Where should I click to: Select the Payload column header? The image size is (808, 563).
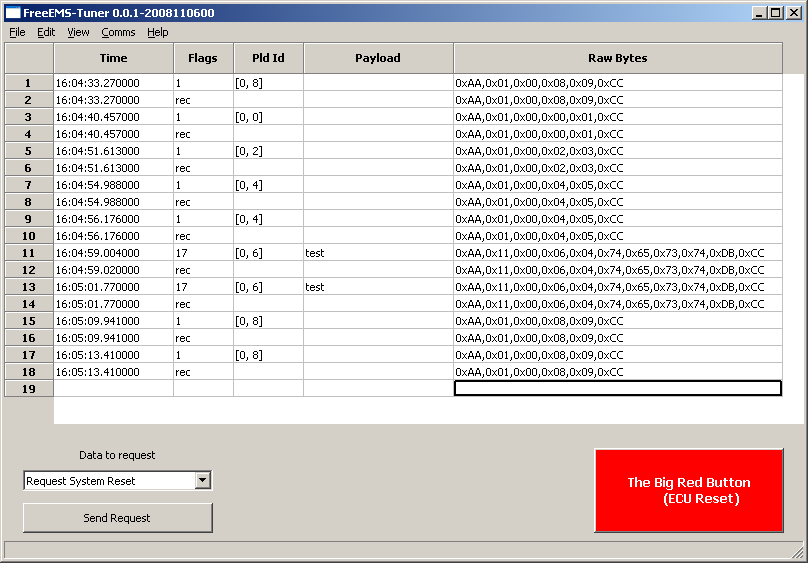378,58
